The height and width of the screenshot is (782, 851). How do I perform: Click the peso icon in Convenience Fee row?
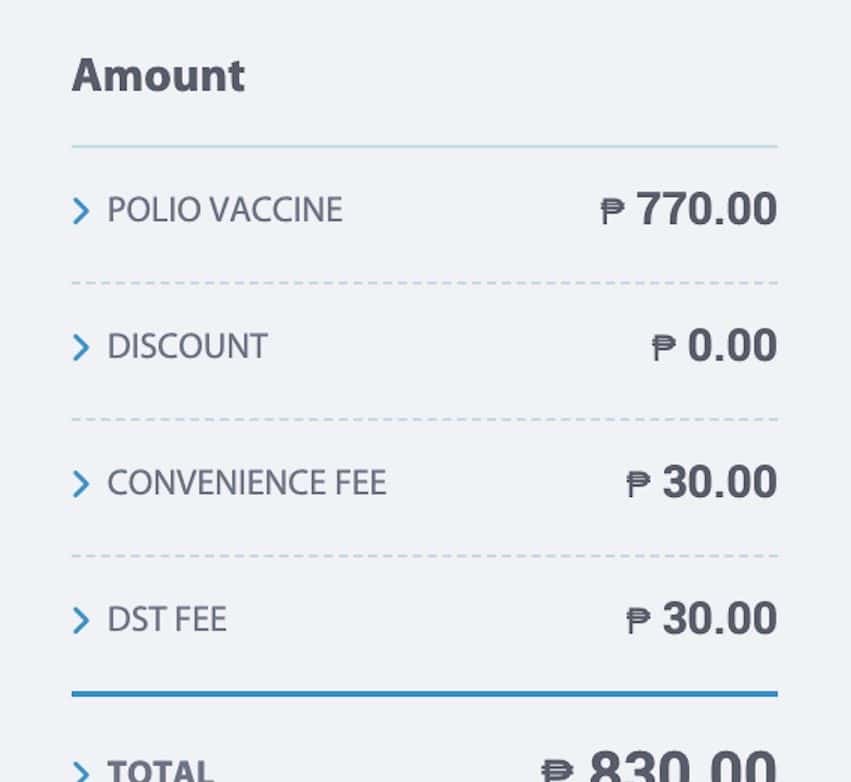(x=638, y=484)
